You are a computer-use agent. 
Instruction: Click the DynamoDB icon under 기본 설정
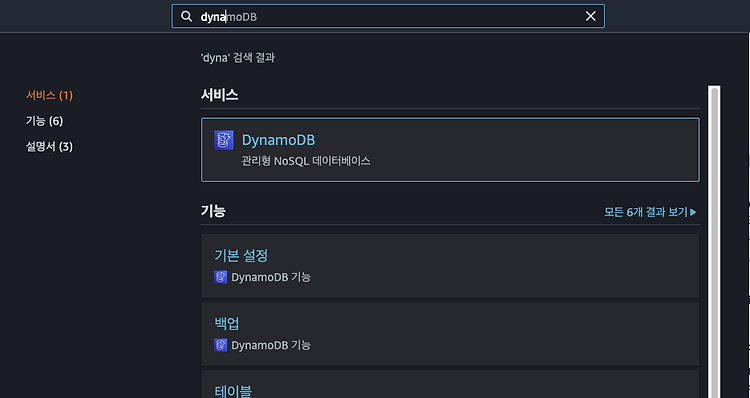coord(221,277)
